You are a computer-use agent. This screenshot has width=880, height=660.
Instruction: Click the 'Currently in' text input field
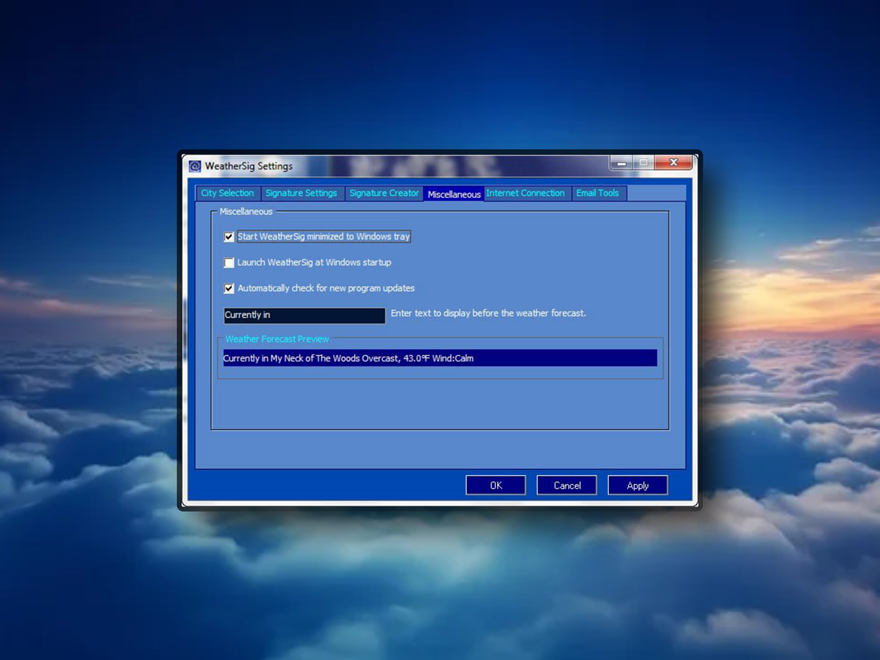point(304,315)
